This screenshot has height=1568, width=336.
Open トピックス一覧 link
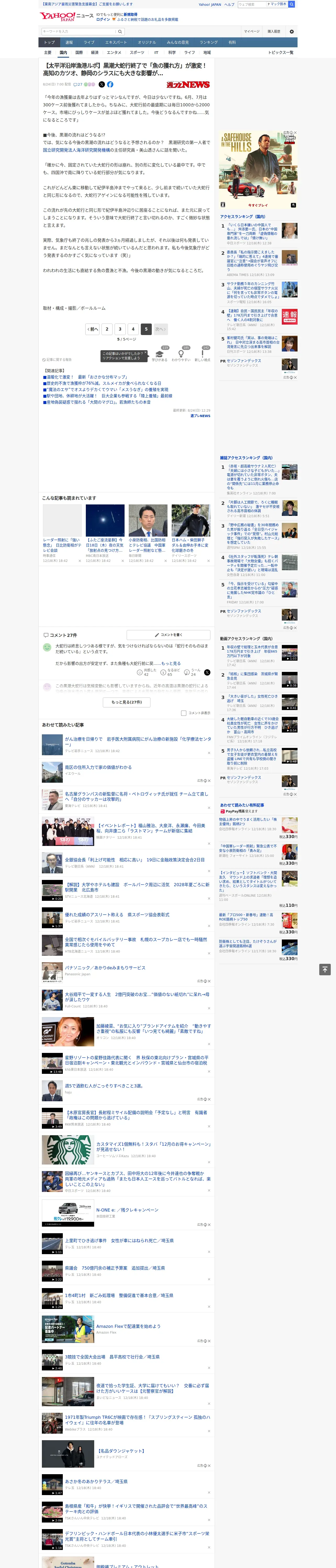pyautogui.click(x=281, y=52)
